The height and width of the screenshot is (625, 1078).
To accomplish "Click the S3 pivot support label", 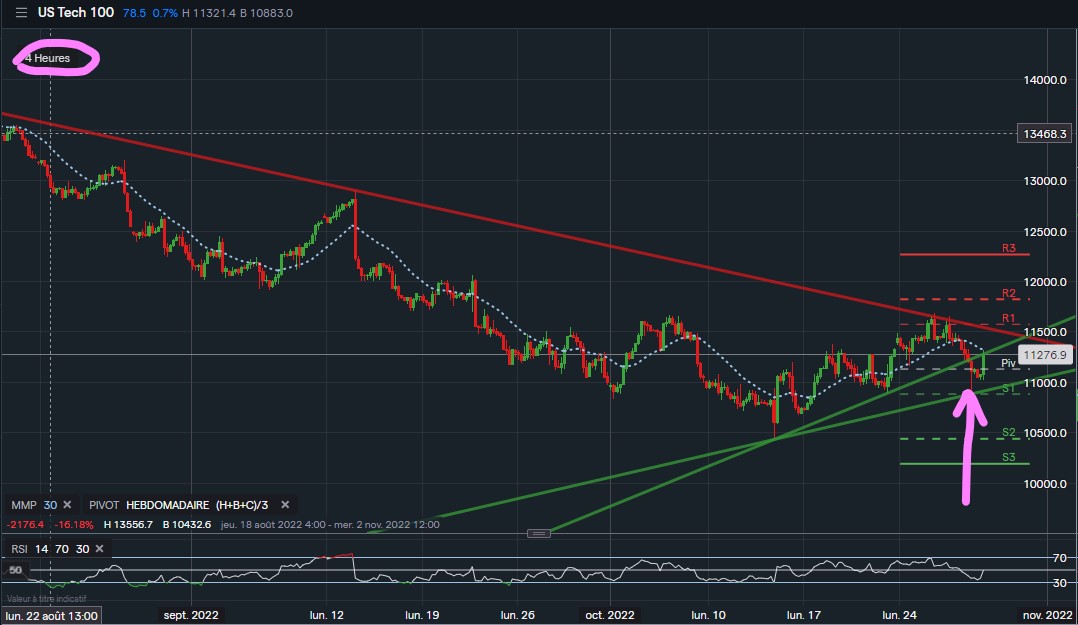I will pyautogui.click(x=1009, y=457).
